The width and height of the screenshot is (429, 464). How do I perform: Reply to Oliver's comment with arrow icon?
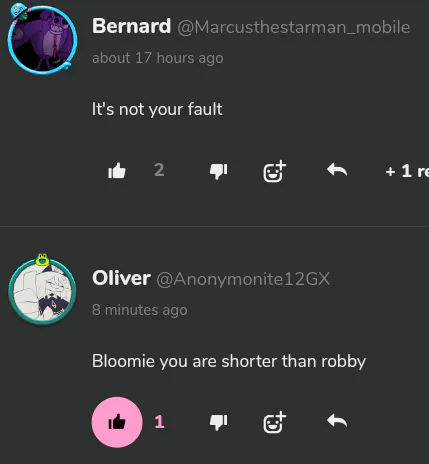pos(337,421)
